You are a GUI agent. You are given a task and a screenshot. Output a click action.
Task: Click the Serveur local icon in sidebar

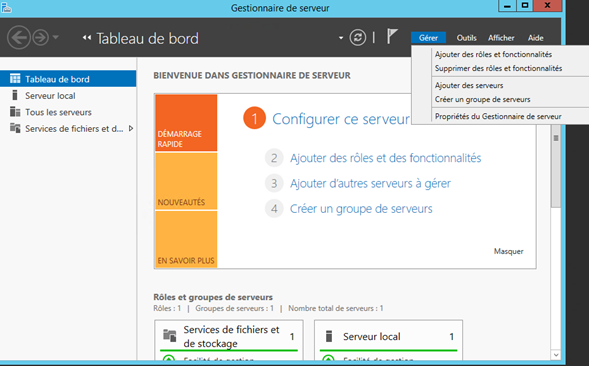point(15,95)
